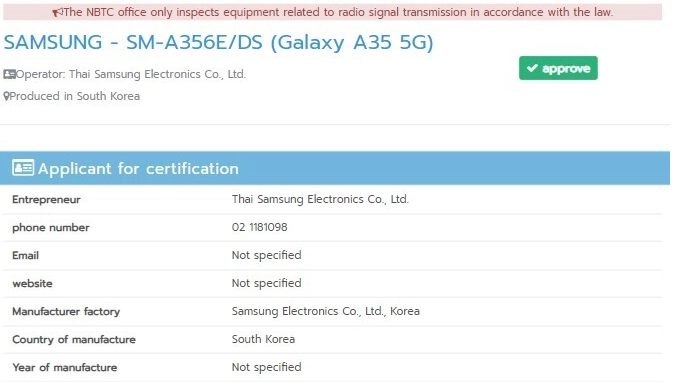This screenshot has height=382, width=682.
Task: Click the Country of manufacture South Korea value
Action: tap(263, 339)
